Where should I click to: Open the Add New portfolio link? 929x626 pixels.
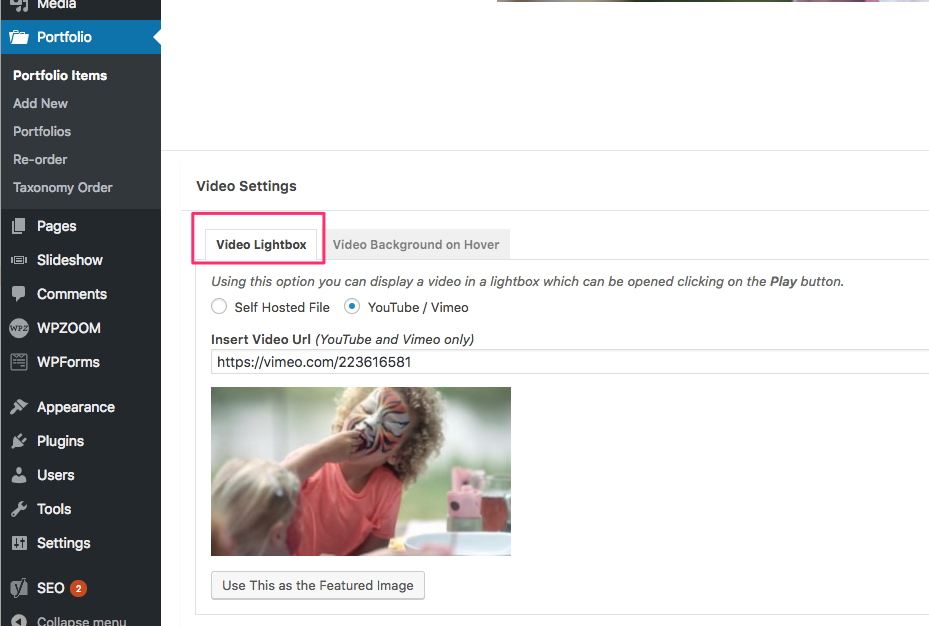click(40, 103)
